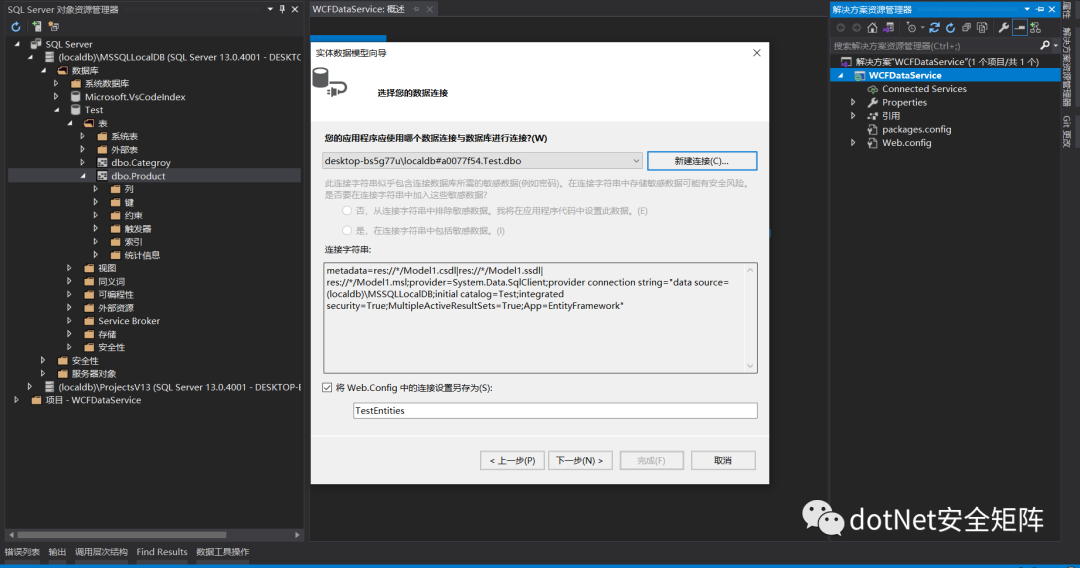Switch views using the Visual Studio icon in Solution Explorer
Screen dimensions: 1080x568
click(x=889, y=28)
